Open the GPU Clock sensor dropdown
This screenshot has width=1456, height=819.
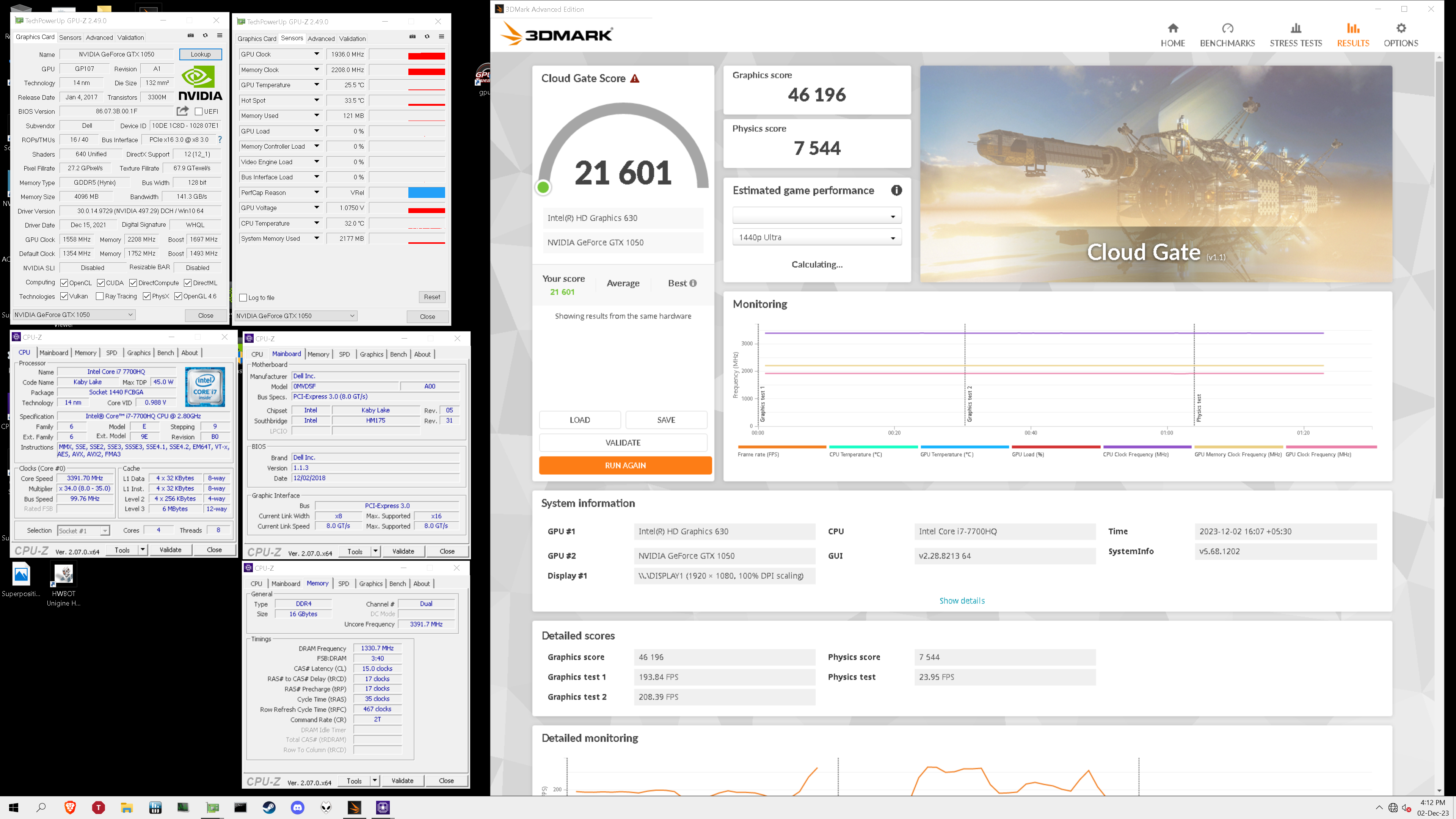click(x=317, y=54)
